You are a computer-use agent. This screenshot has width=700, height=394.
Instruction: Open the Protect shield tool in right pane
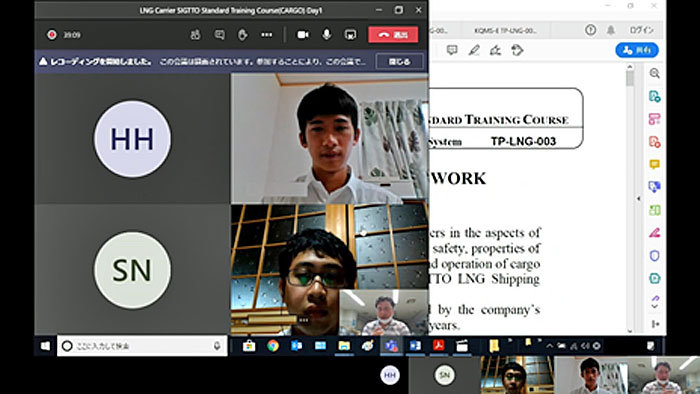pos(654,256)
